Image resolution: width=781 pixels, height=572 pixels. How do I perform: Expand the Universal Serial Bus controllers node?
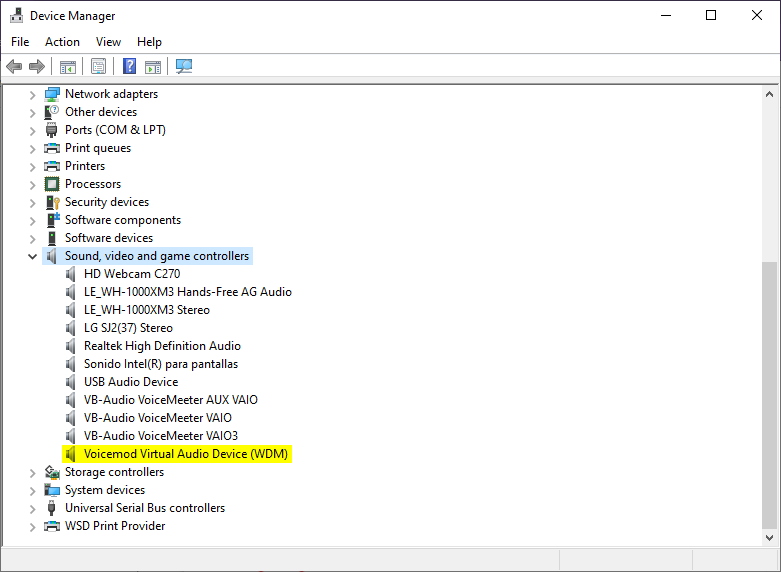32,508
